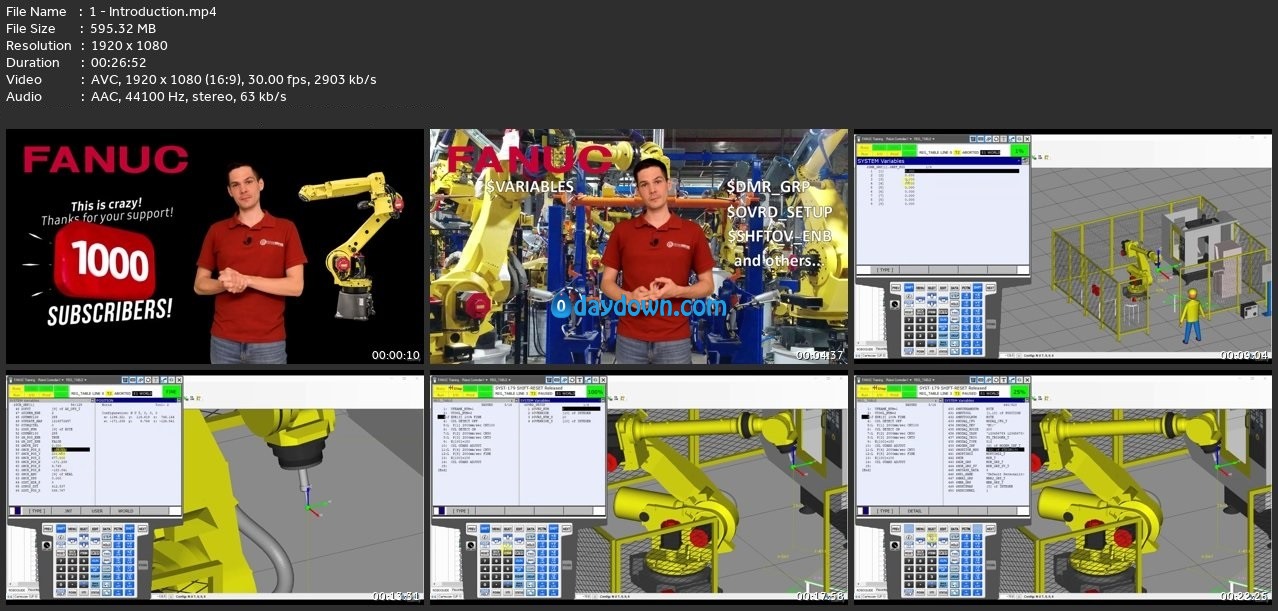Select the JNT soft key
This screenshot has width=1278, height=611.
point(68,510)
